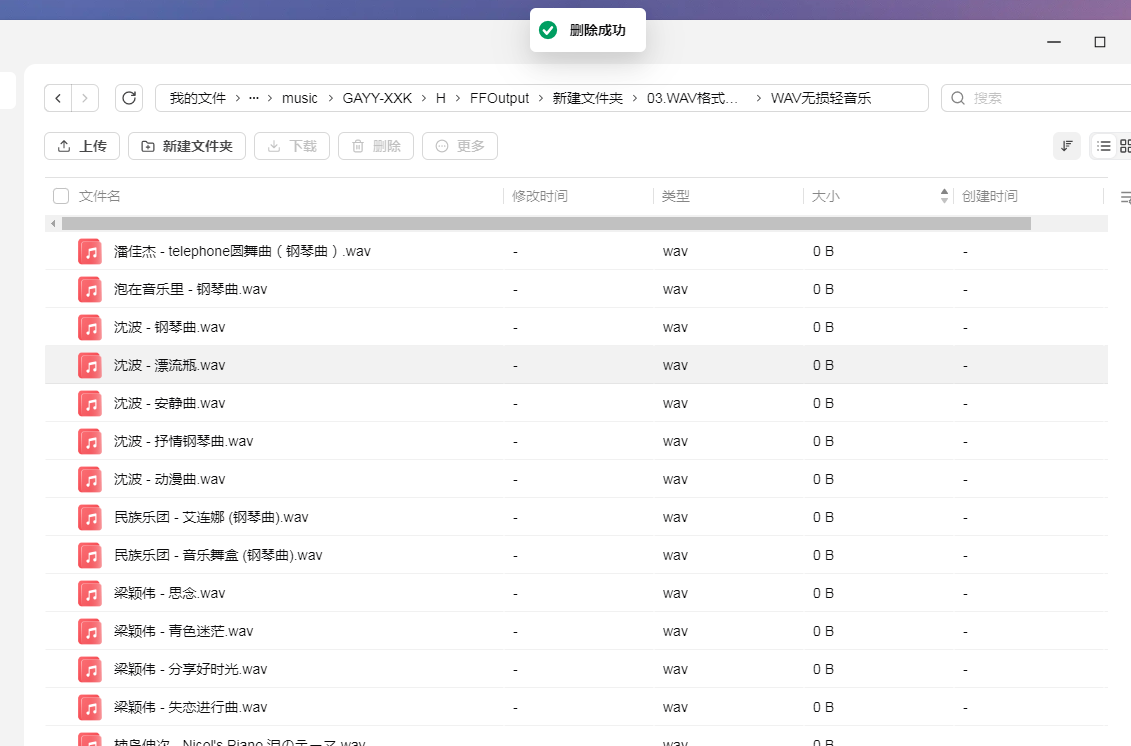Open the 更多 more-options button
This screenshot has width=1131, height=746.
point(459,146)
